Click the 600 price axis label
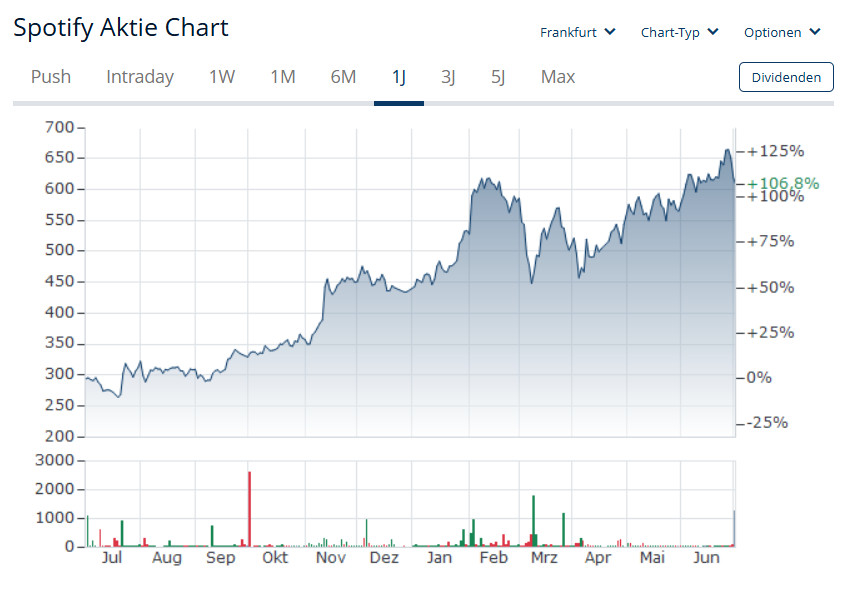845x591 pixels. [x=59, y=189]
